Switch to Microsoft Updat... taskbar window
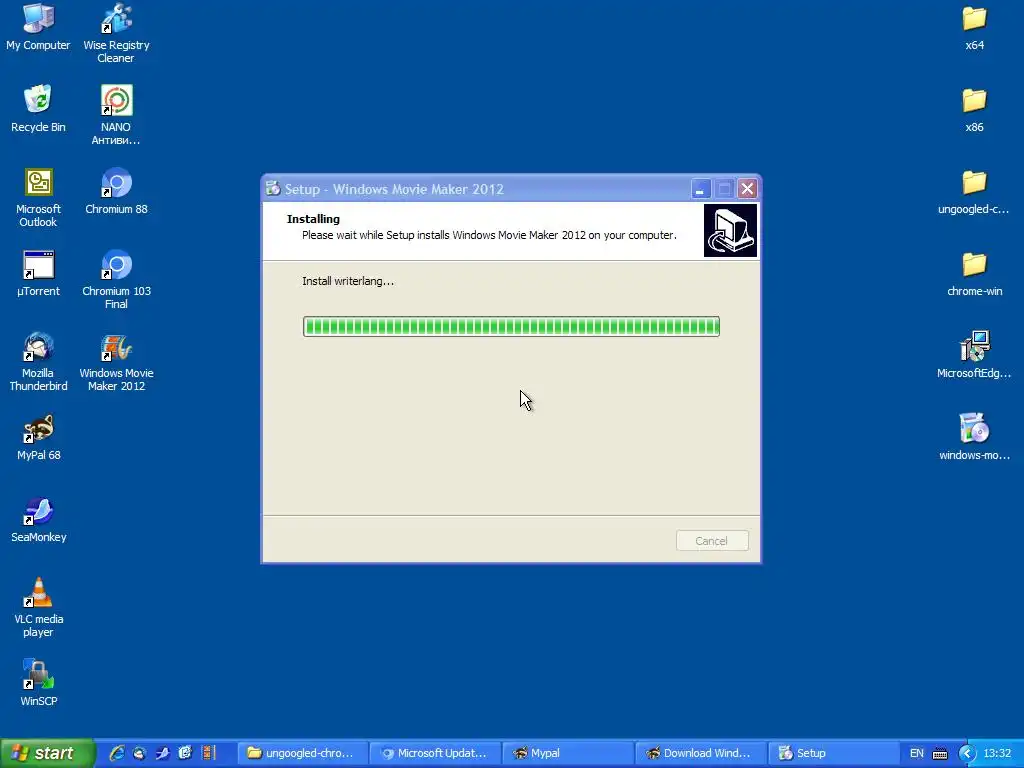Image resolution: width=1024 pixels, height=768 pixels. (x=435, y=753)
